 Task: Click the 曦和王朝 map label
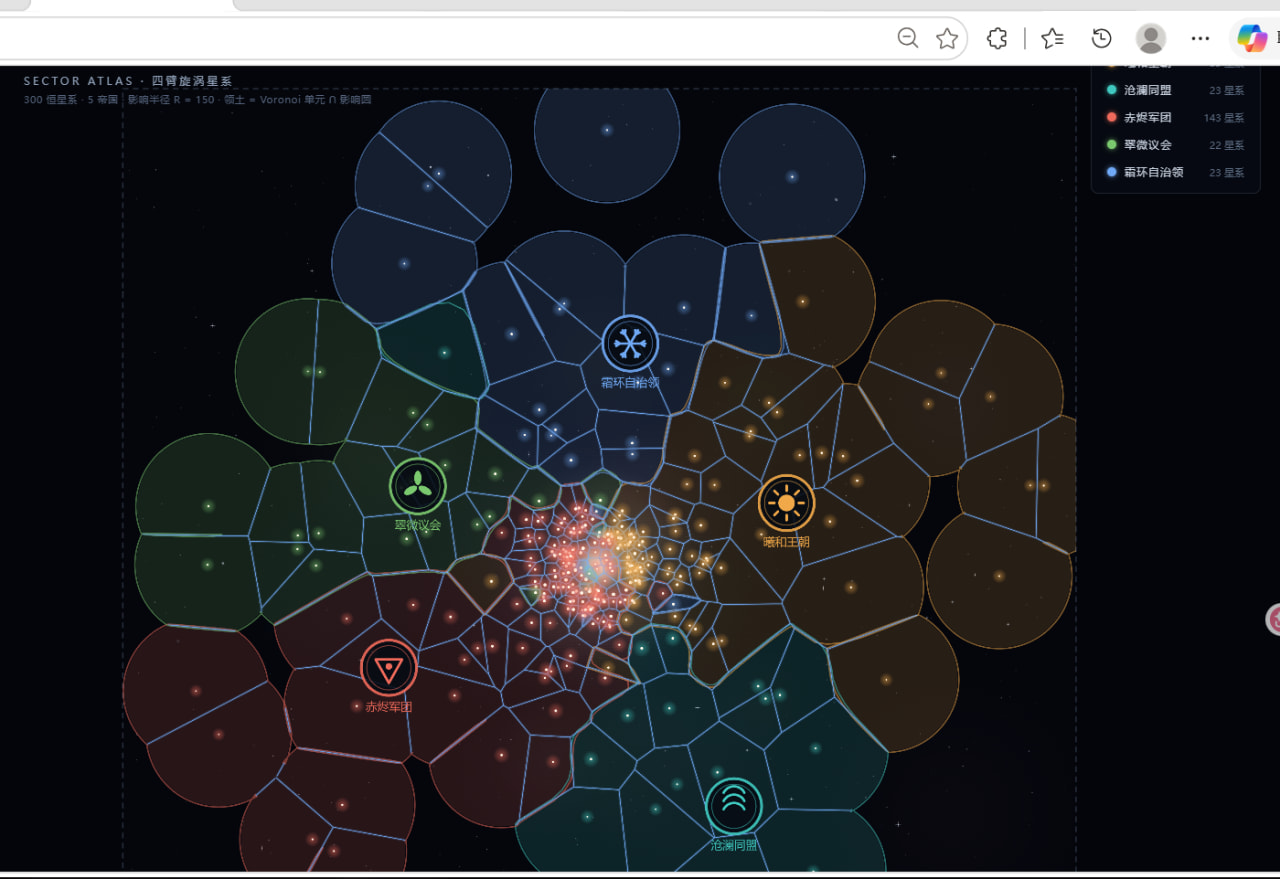786,542
